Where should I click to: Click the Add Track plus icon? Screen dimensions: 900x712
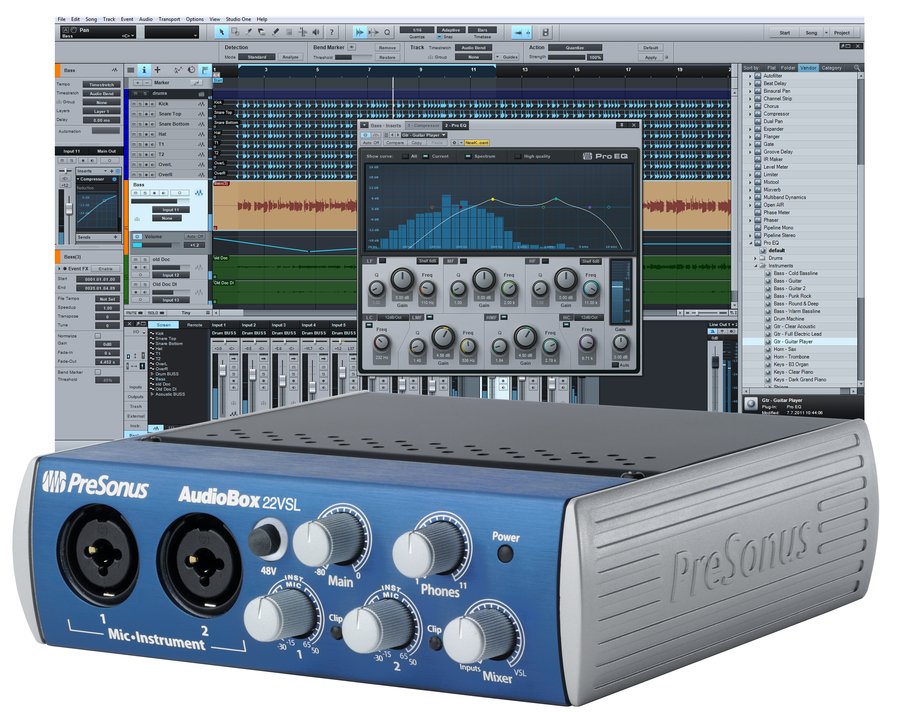click(x=158, y=70)
